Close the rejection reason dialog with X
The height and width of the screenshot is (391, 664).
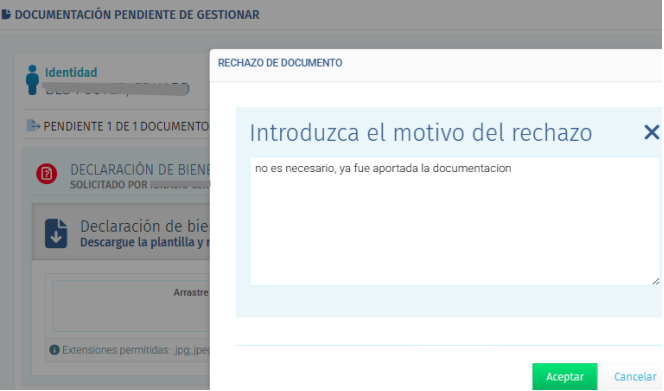click(x=651, y=132)
